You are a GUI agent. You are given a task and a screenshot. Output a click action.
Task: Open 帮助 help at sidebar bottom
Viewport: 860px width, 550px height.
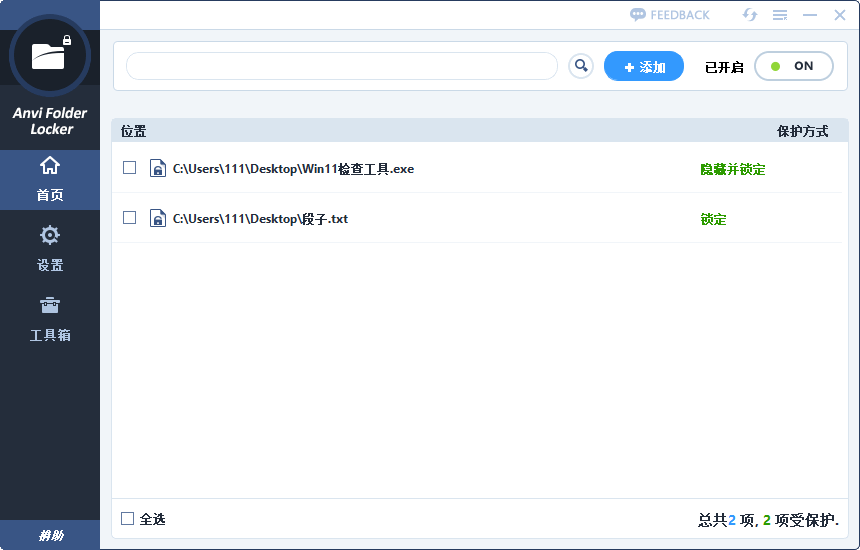click(50, 536)
